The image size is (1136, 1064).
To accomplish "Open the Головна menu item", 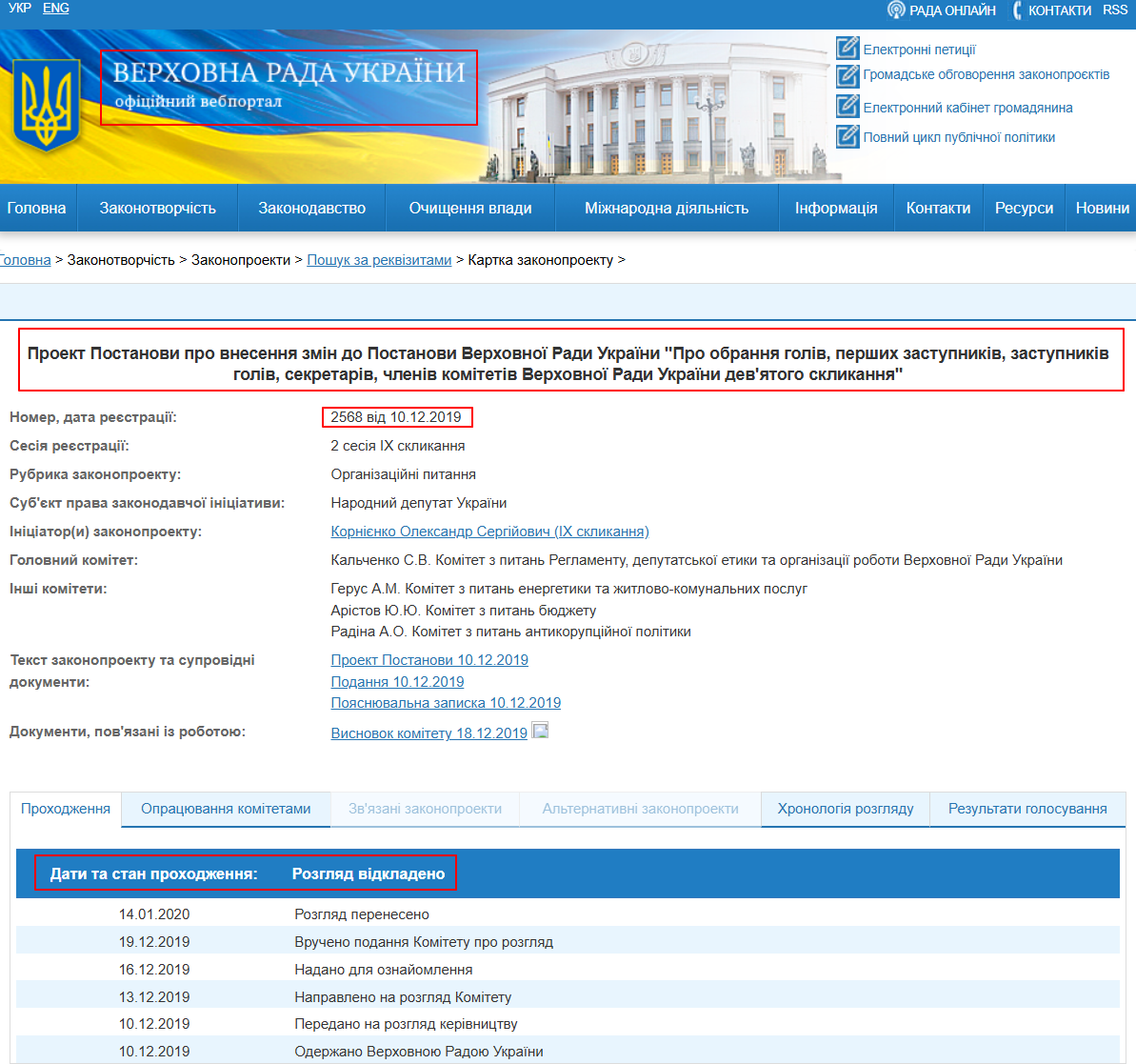I will pos(36,208).
